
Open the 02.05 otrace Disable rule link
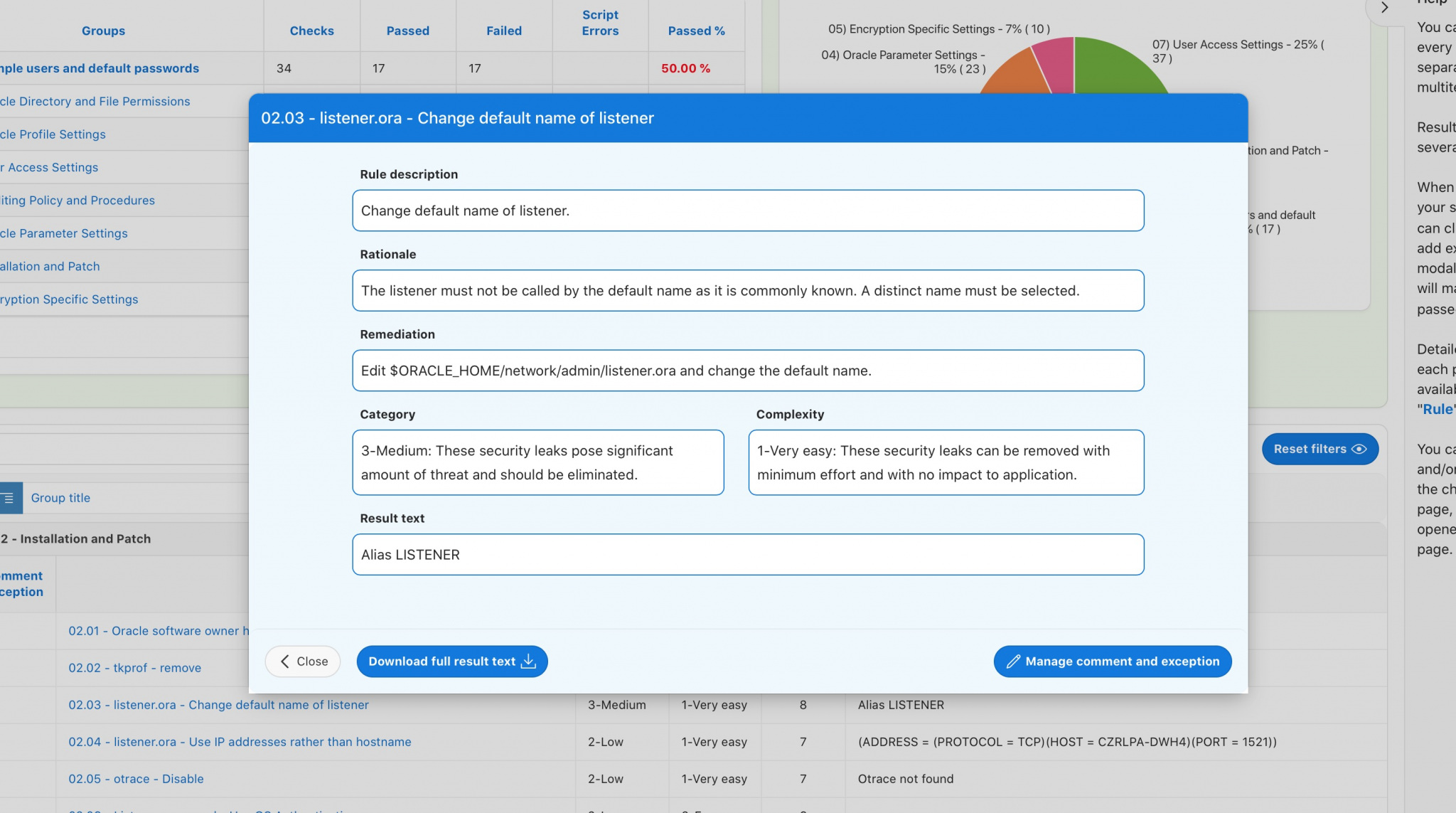(x=136, y=779)
